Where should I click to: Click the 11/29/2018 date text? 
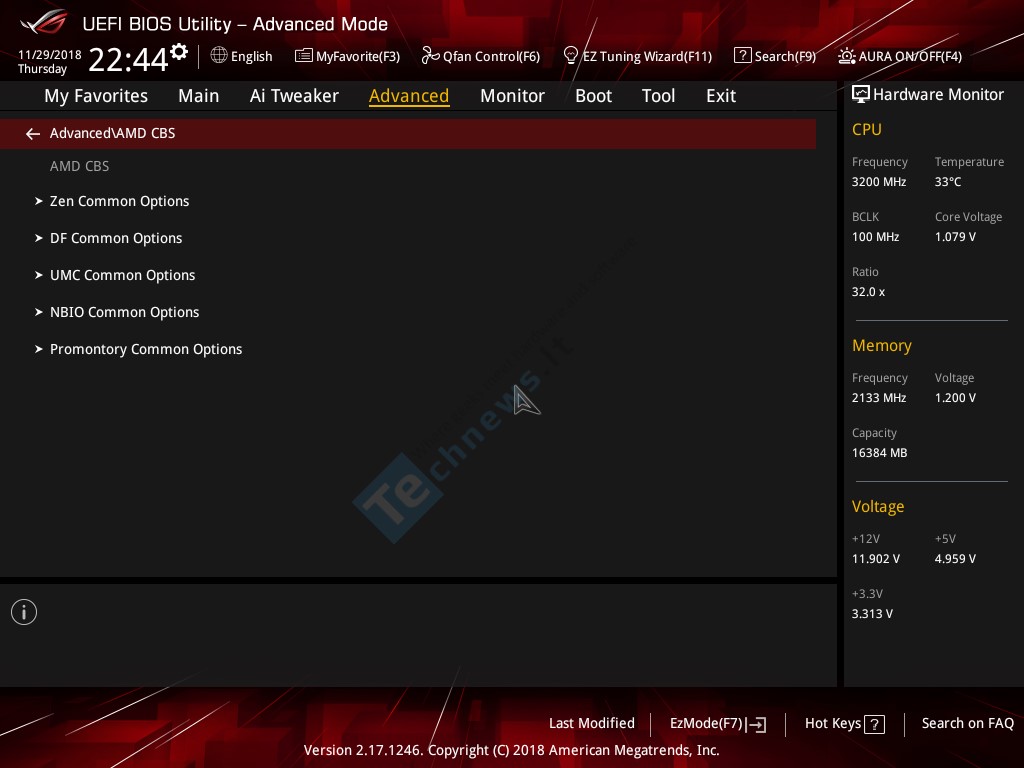tap(50, 55)
